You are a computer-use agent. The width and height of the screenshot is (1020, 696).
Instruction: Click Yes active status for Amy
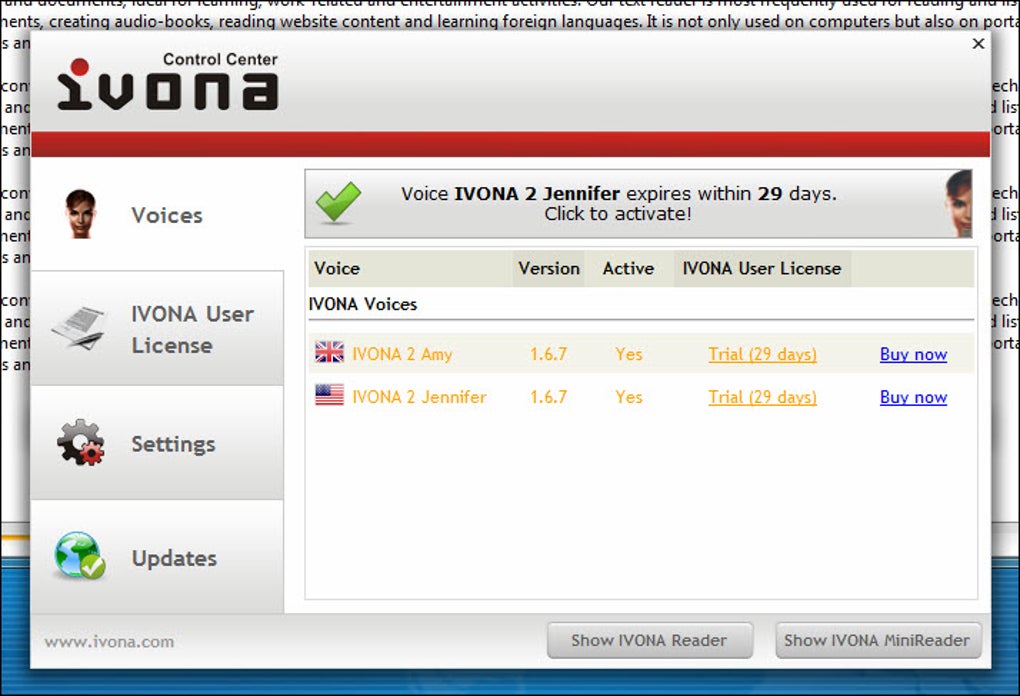pyautogui.click(x=628, y=355)
